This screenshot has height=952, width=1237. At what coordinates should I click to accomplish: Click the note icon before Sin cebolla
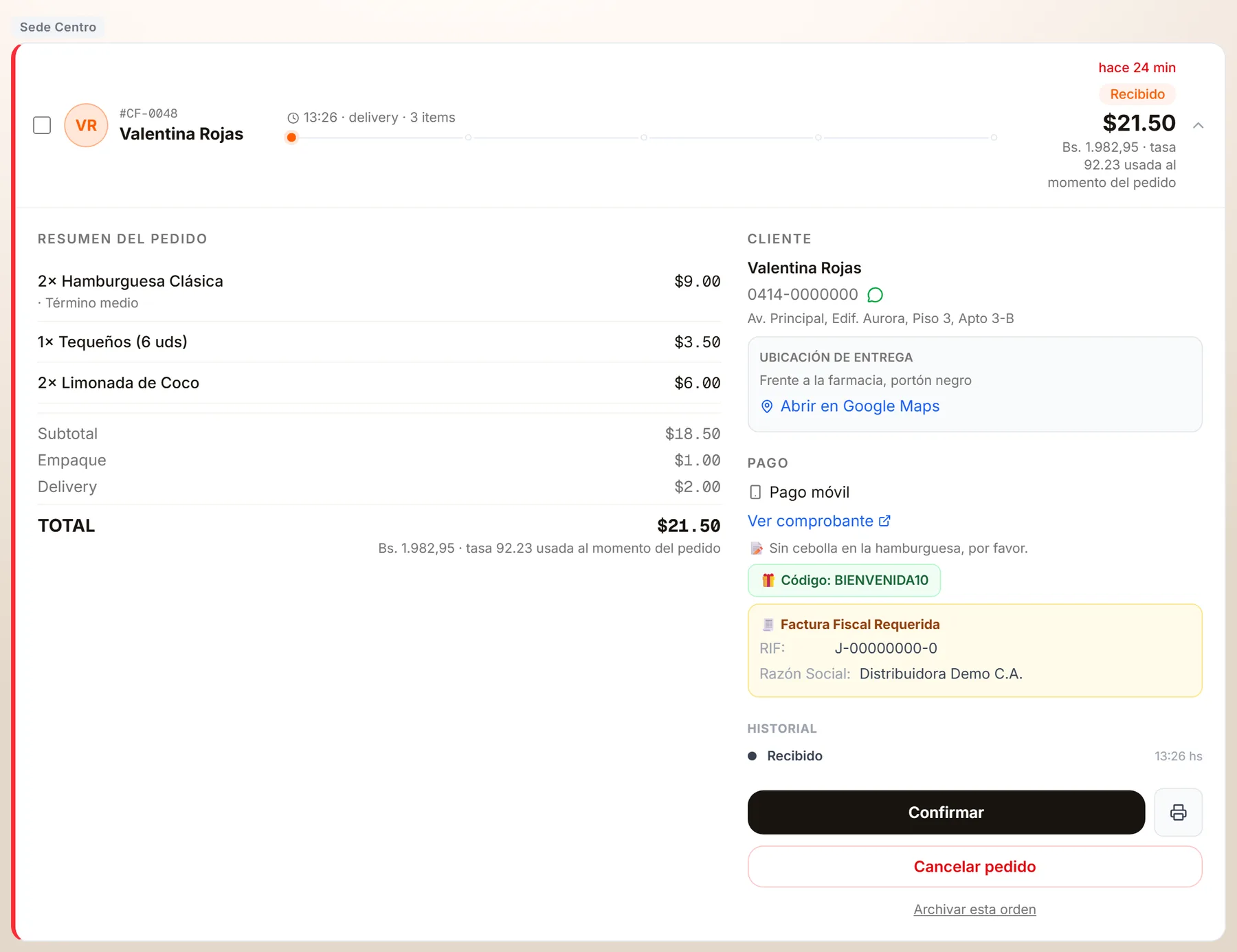[756, 548]
